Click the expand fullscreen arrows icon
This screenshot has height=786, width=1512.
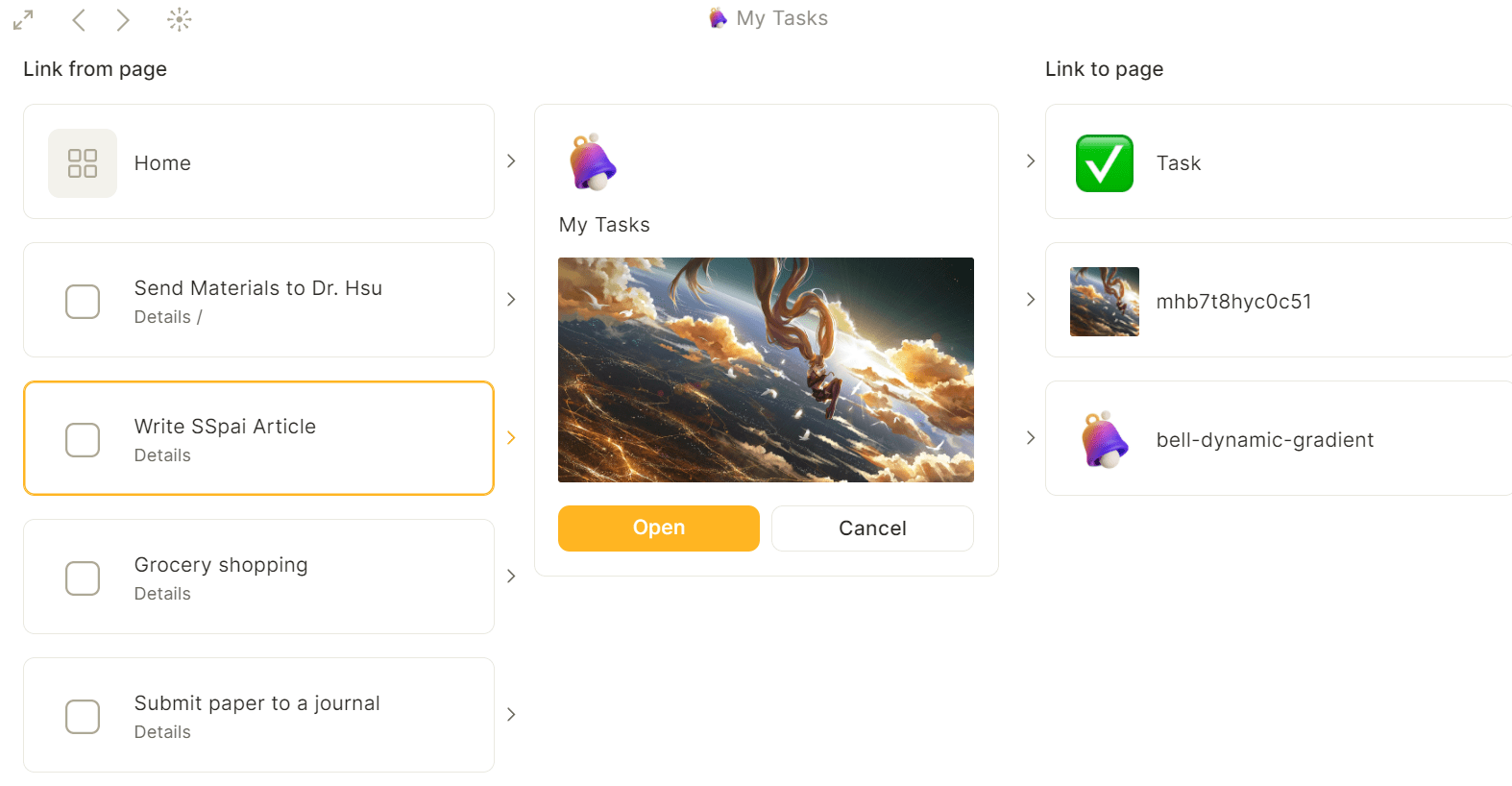(23, 19)
